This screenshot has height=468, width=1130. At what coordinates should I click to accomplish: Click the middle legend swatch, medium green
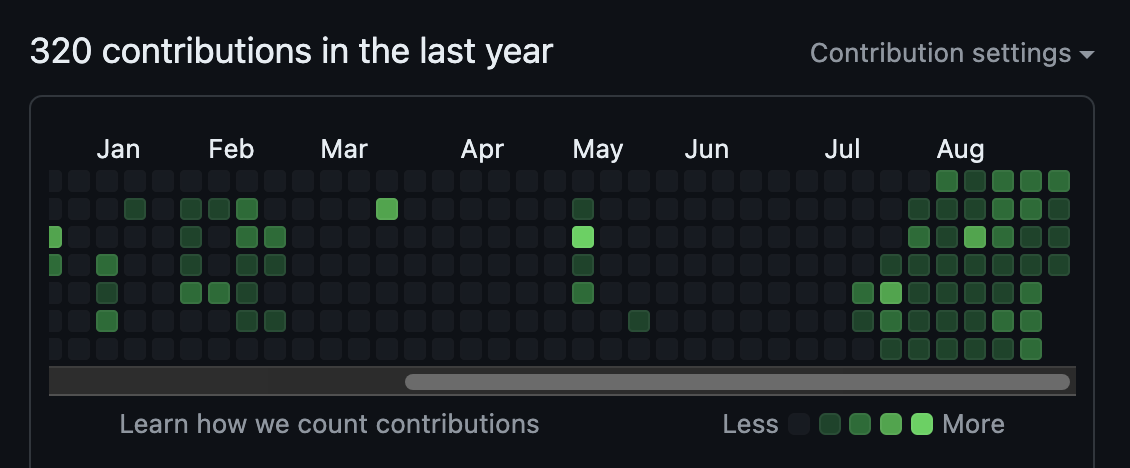point(860,424)
